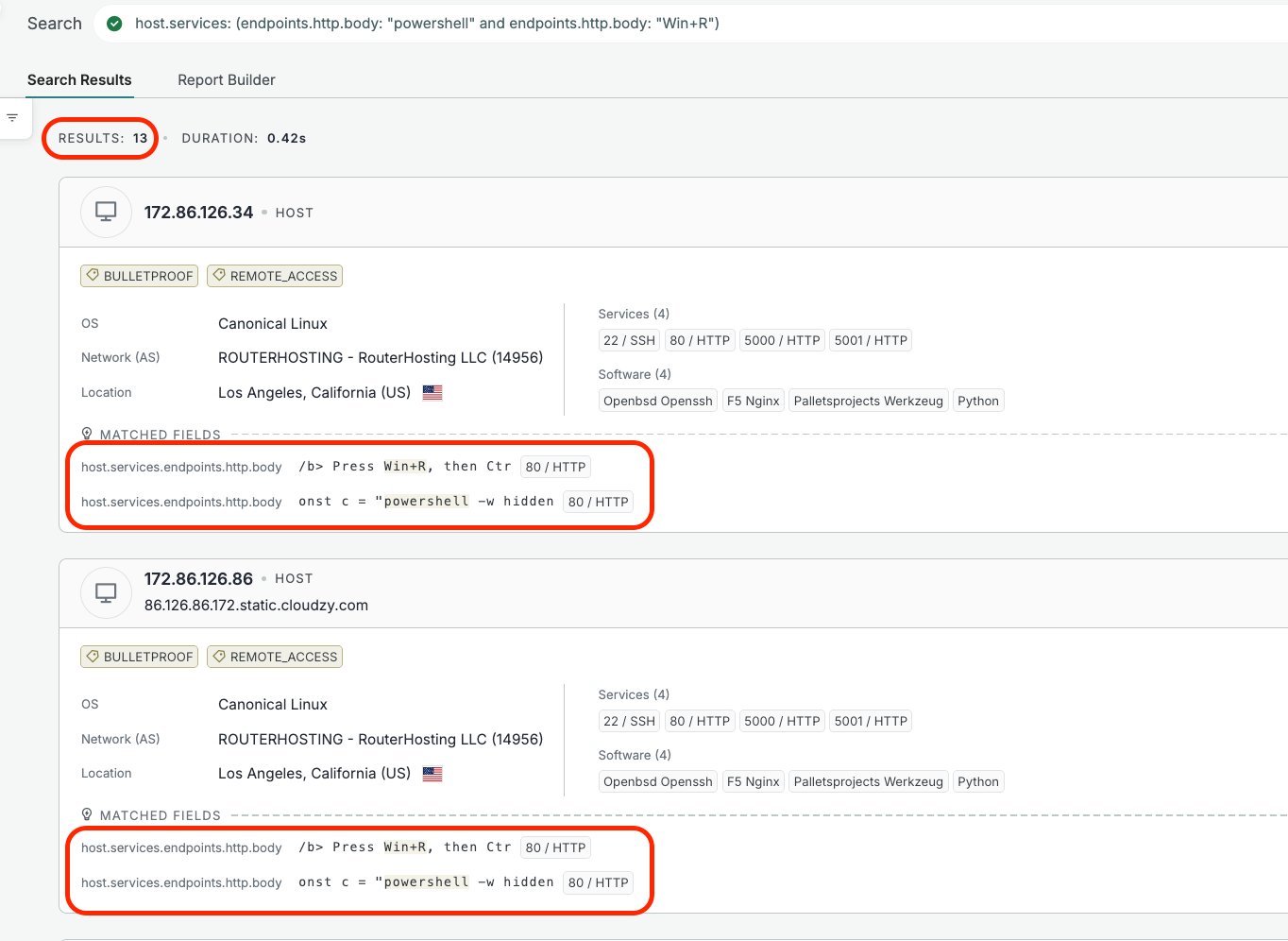Image resolution: width=1288 pixels, height=941 pixels.
Task: Click REMOTE_ACCESS label on host 172.86.126.86
Action: pyautogui.click(x=275, y=657)
